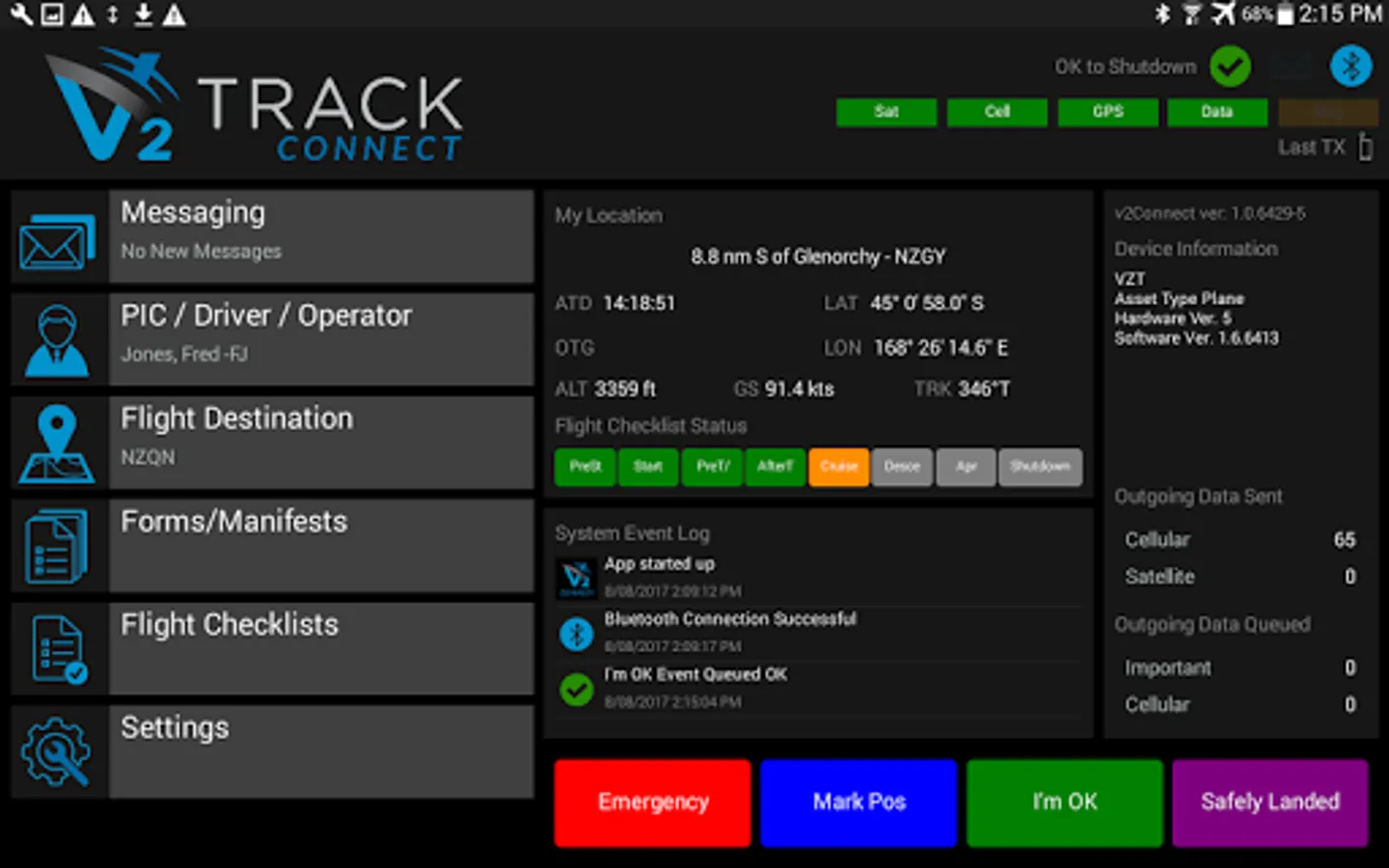Open the Flight Checklists menu row
The height and width of the screenshot is (868, 1389).
(x=272, y=649)
